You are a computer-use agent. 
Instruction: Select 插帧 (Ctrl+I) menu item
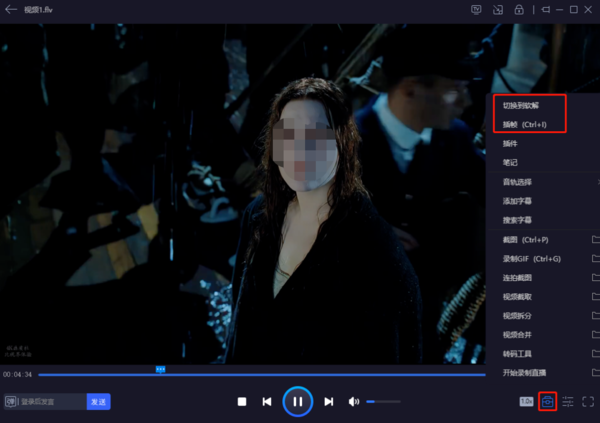[523, 124]
